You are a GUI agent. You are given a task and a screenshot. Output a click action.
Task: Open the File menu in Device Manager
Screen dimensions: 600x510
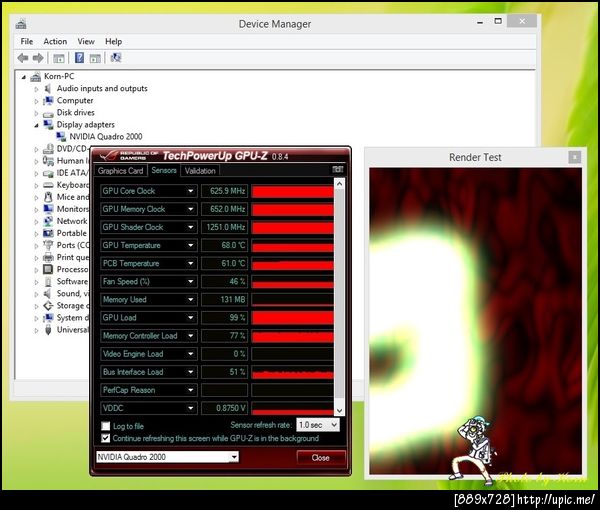coord(27,41)
